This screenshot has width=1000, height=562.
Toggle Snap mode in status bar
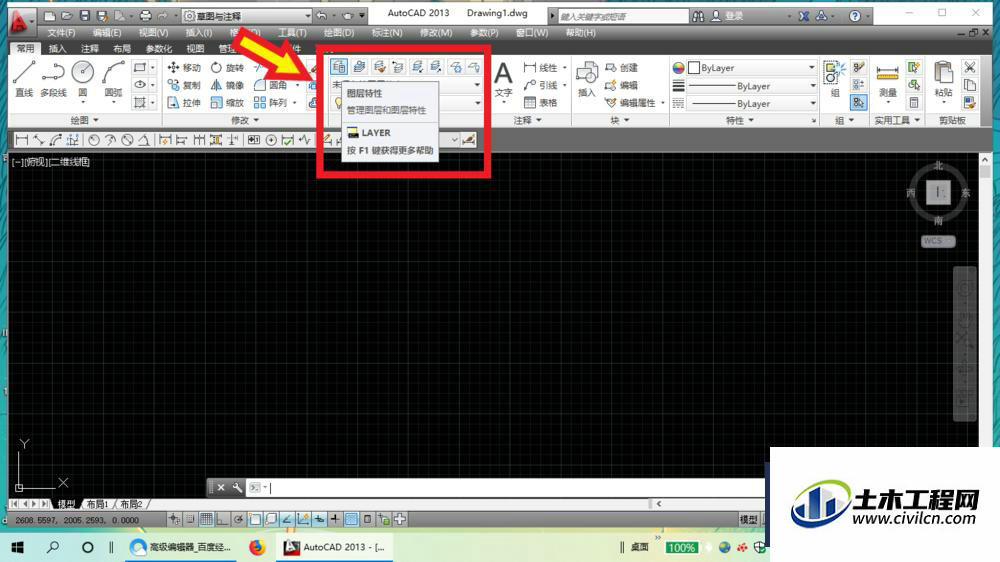[x=190, y=519]
